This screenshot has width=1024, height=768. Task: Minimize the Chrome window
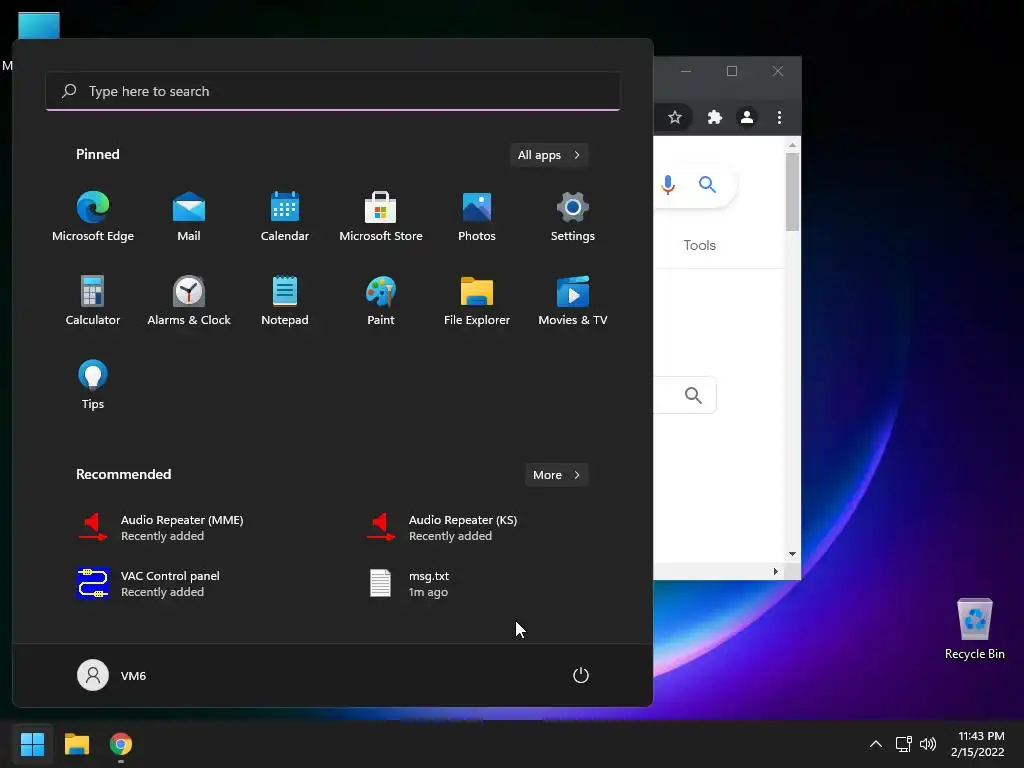pos(686,71)
